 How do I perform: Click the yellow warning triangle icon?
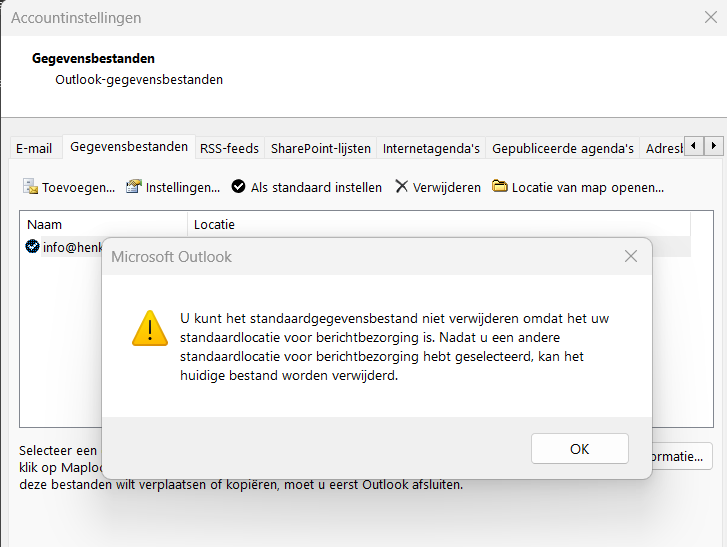point(151,327)
